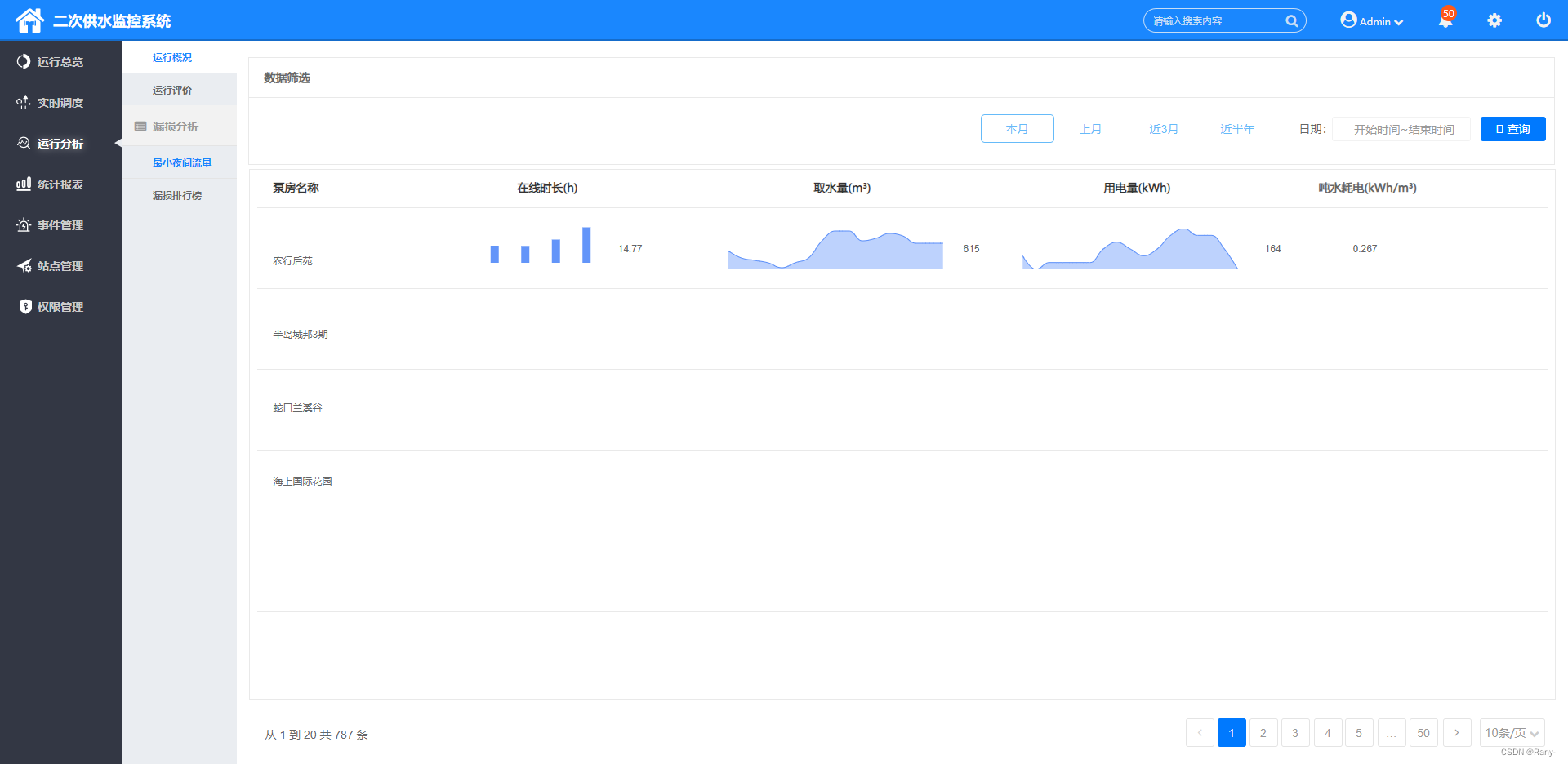The width and height of the screenshot is (1568, 764).
Task: Click 用电量(kWh) column header
Action: coord(1137,188)
